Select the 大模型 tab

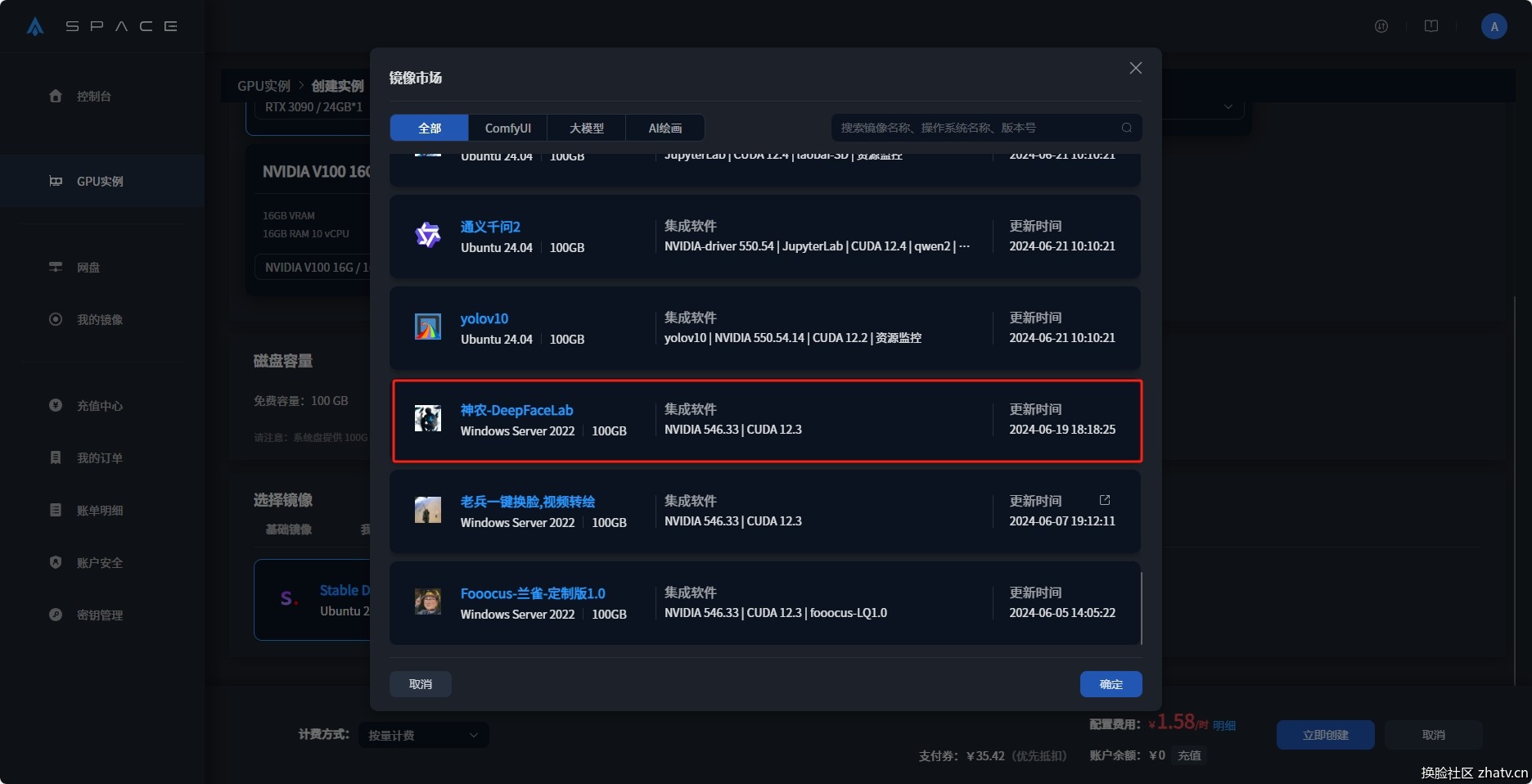pos(587,128)
